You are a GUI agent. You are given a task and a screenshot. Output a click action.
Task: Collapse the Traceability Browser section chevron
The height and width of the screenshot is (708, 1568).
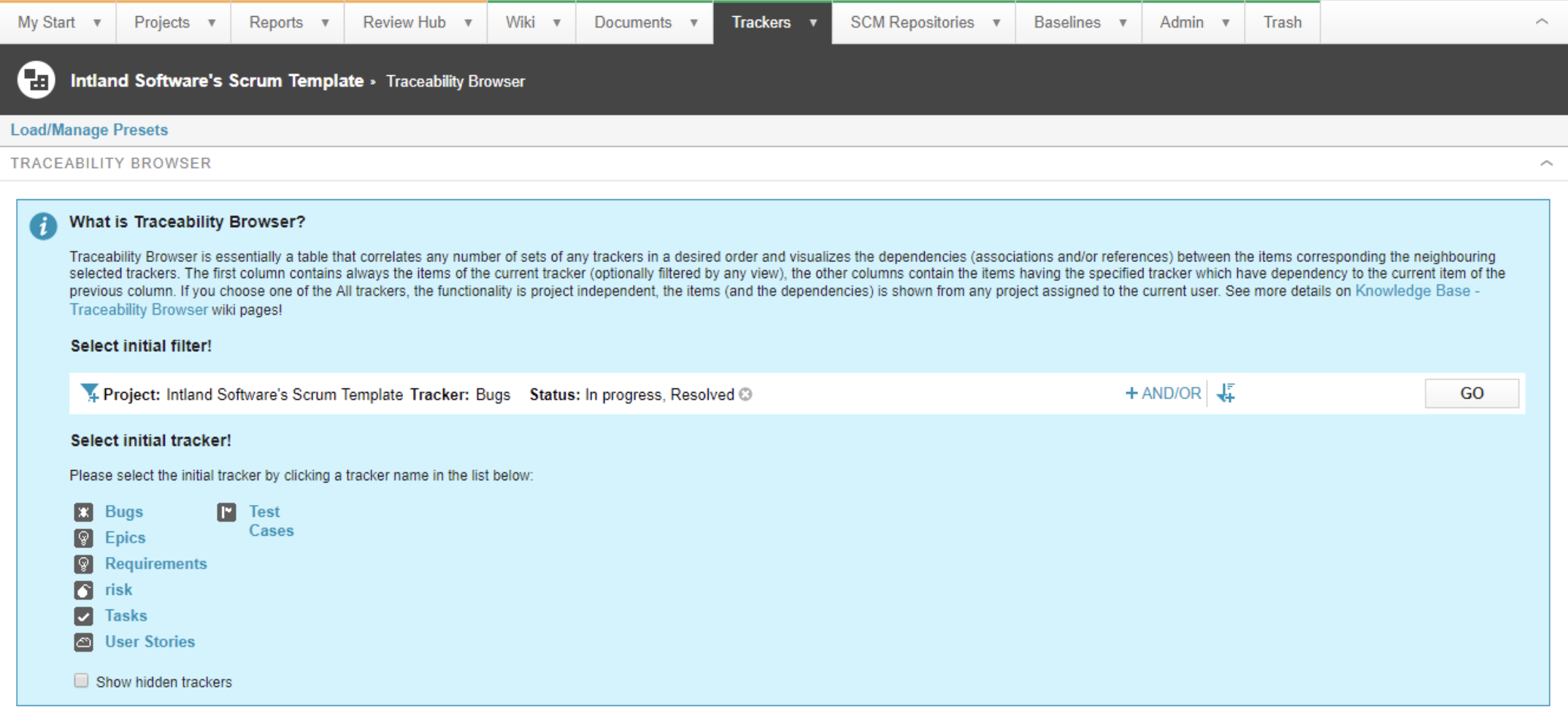(x=1546, y=163)
